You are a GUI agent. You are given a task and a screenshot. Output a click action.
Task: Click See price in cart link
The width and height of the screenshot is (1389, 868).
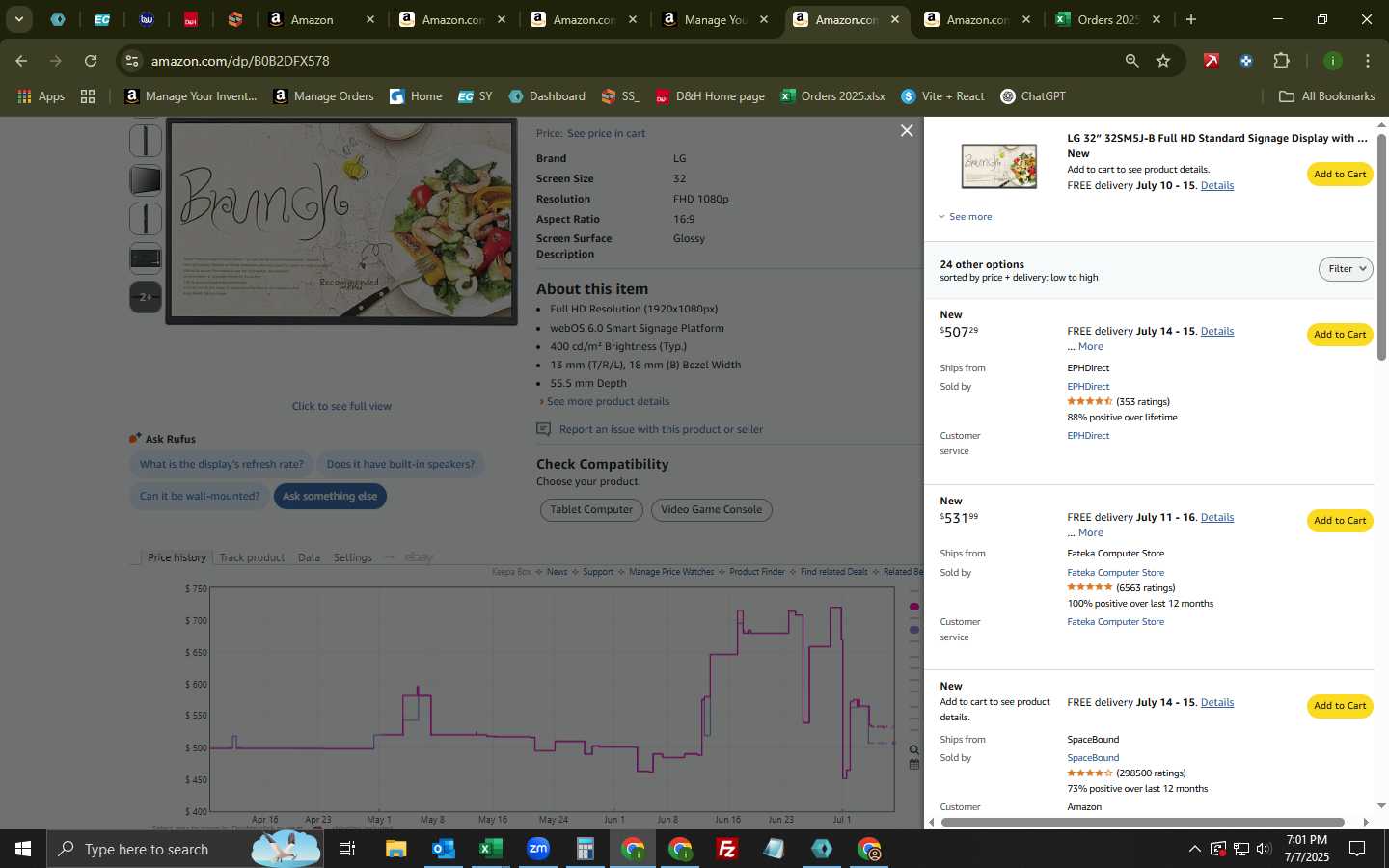(606, 134)
